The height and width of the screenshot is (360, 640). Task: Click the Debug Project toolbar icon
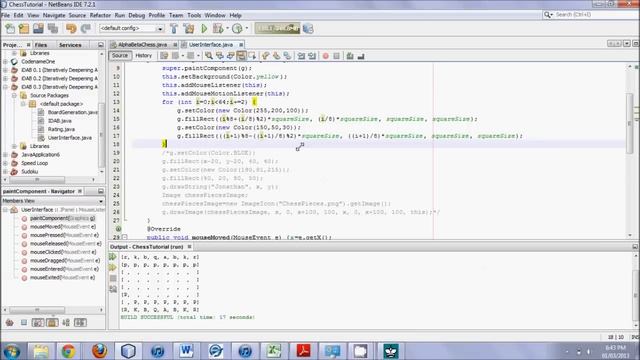218,29
